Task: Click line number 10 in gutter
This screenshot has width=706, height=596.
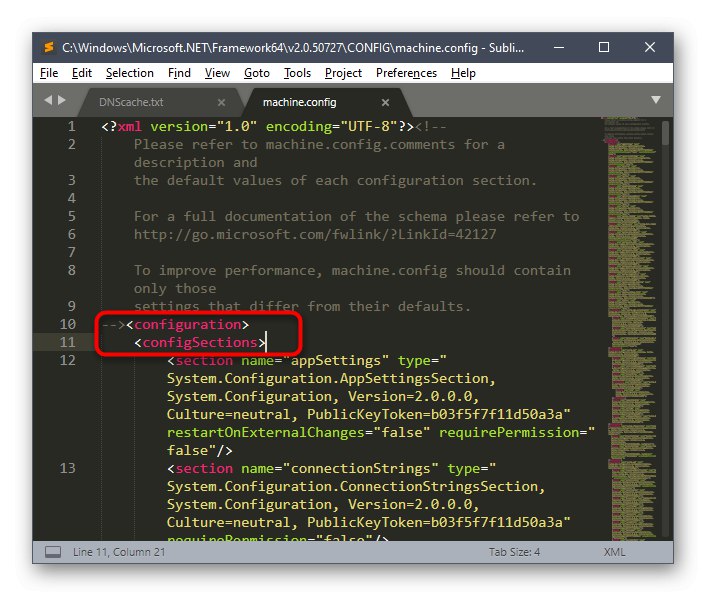Action: tap(68, 324)
